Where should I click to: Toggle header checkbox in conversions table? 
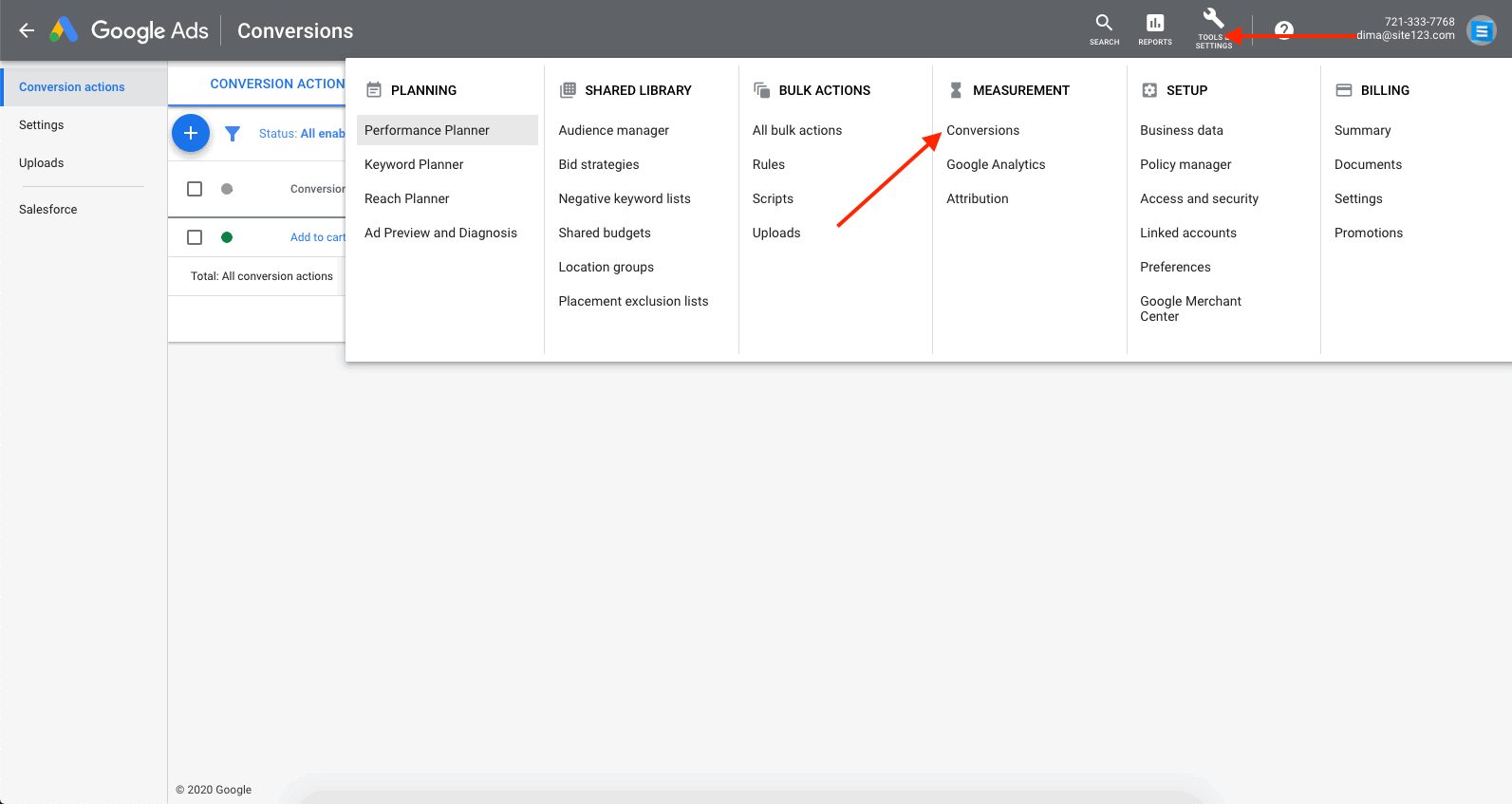coord(195,189)
